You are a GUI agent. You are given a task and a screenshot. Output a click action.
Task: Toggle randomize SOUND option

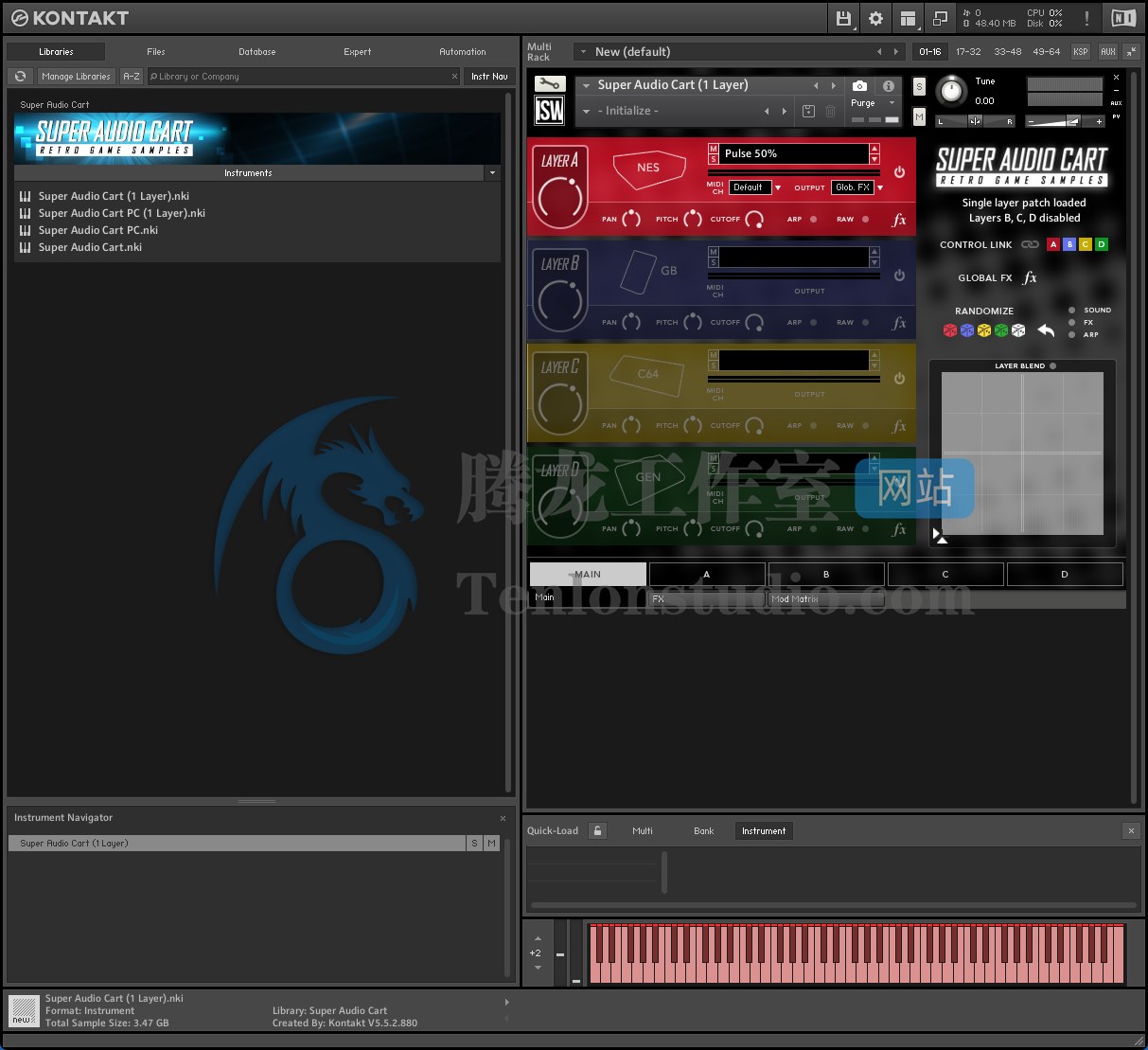1071,311
